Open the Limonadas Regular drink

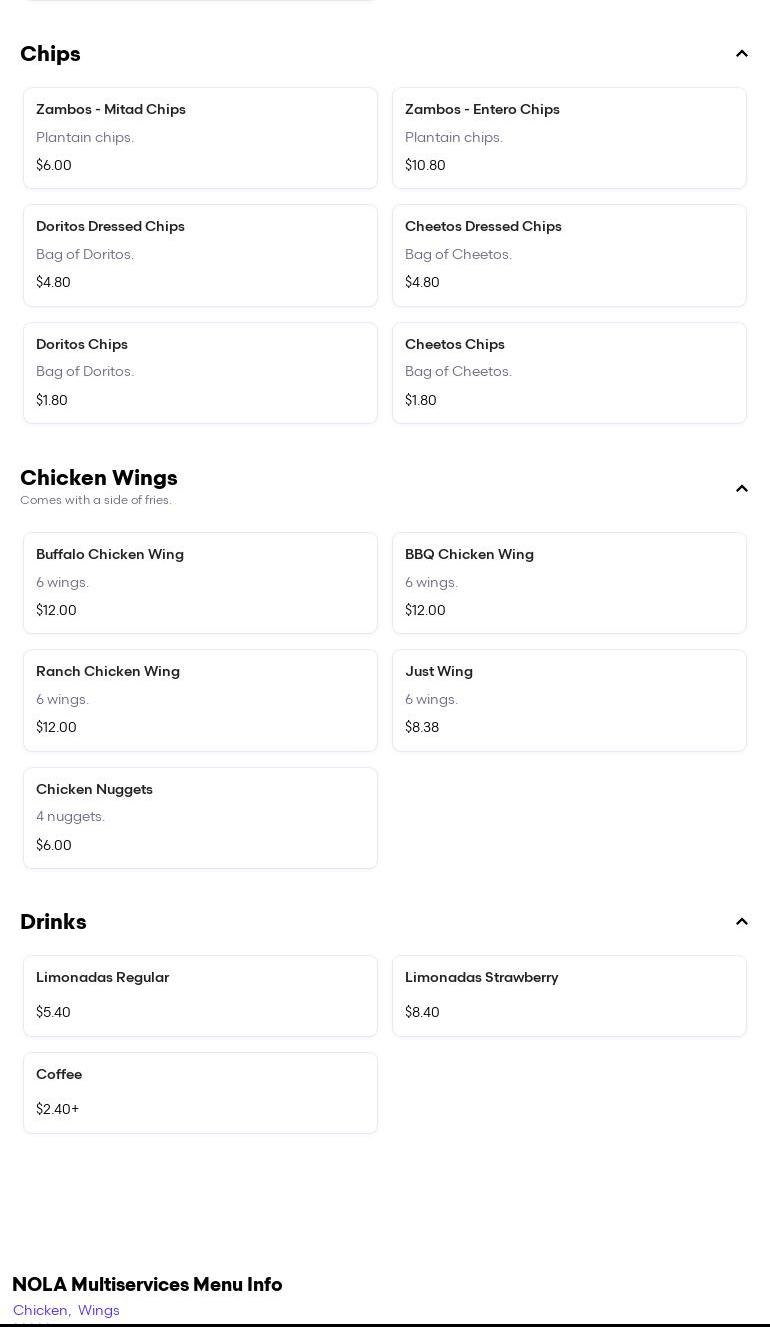(x=200, y=996)
